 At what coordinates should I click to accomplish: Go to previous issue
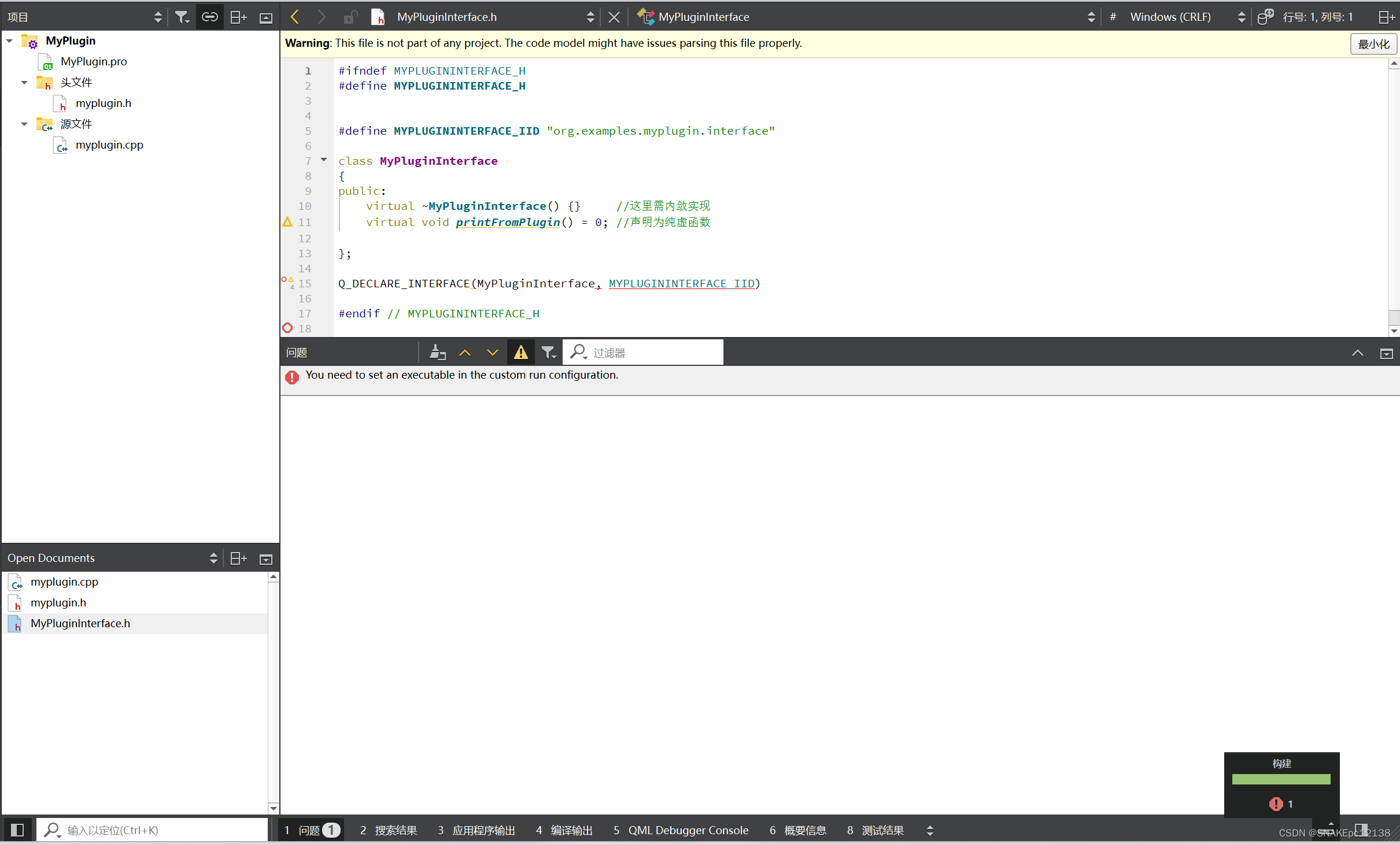465,352
